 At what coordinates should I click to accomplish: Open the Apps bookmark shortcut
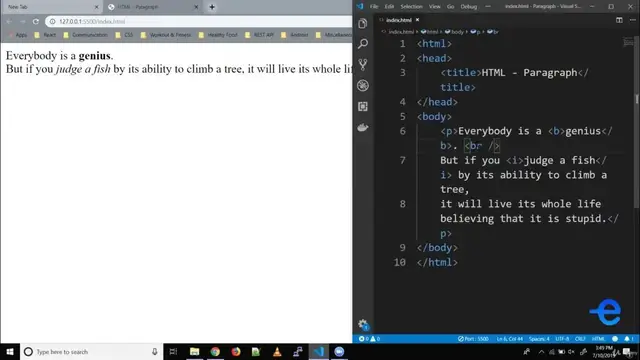click(18, 35)
